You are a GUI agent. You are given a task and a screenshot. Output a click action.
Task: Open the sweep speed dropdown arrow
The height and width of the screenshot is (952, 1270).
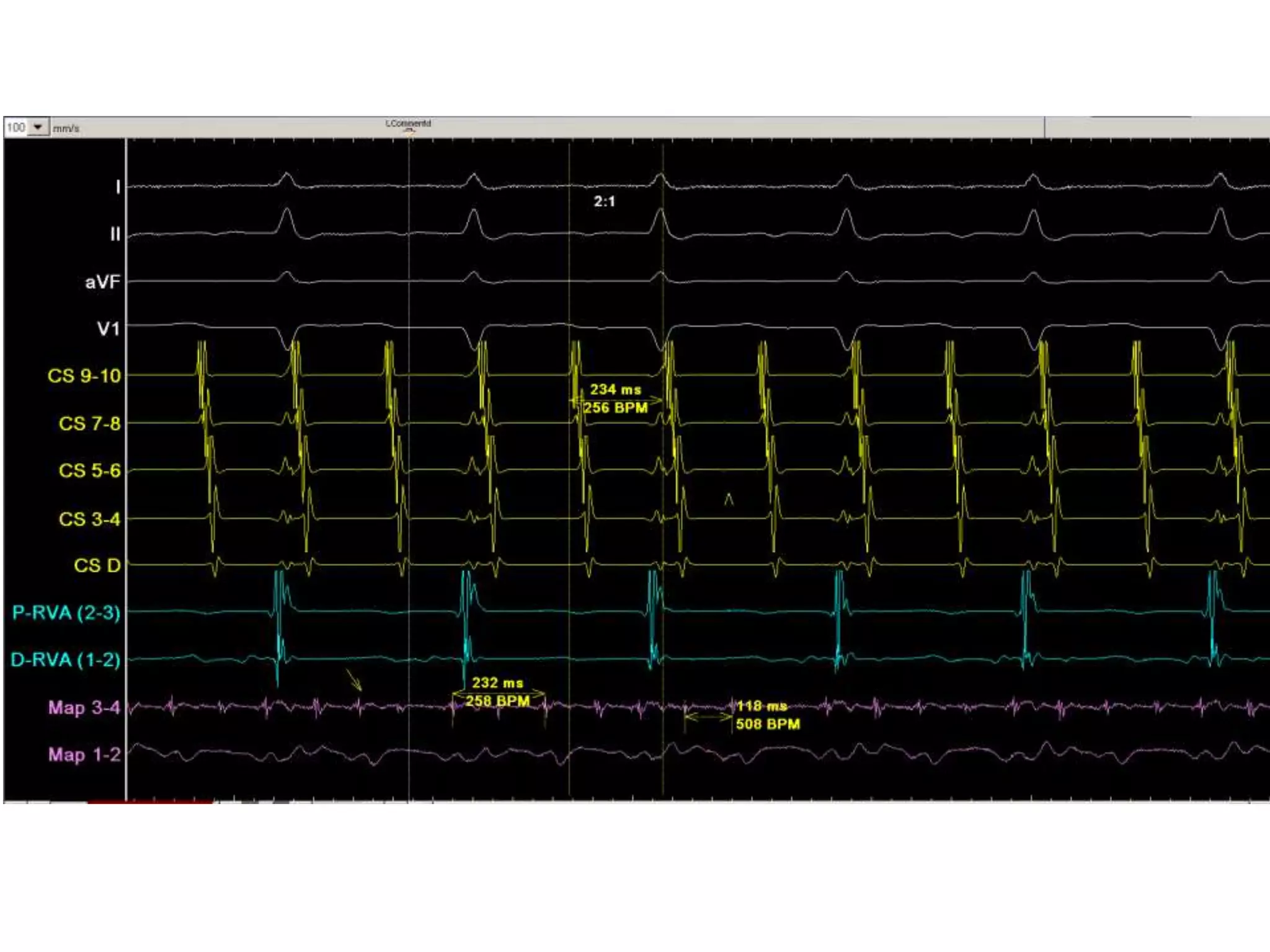38,127
